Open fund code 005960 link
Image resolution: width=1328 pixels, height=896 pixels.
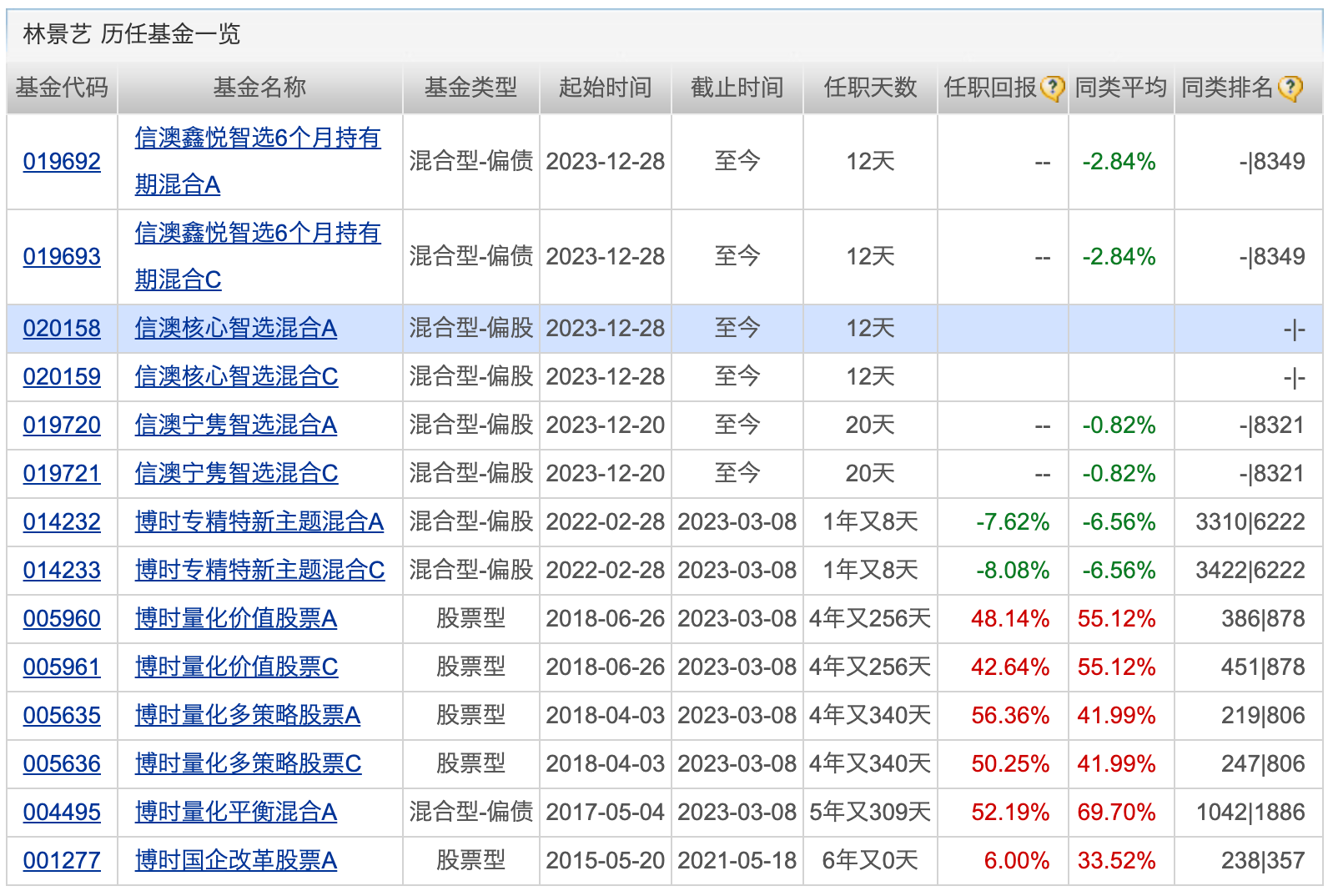pos(62,618)
